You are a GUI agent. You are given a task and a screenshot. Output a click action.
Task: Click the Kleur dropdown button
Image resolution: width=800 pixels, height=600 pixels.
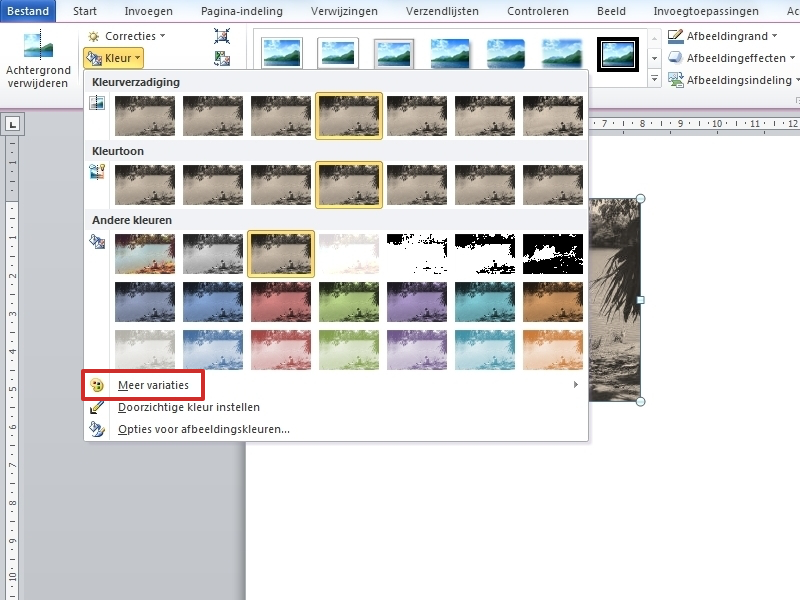(x=113, y=58)
